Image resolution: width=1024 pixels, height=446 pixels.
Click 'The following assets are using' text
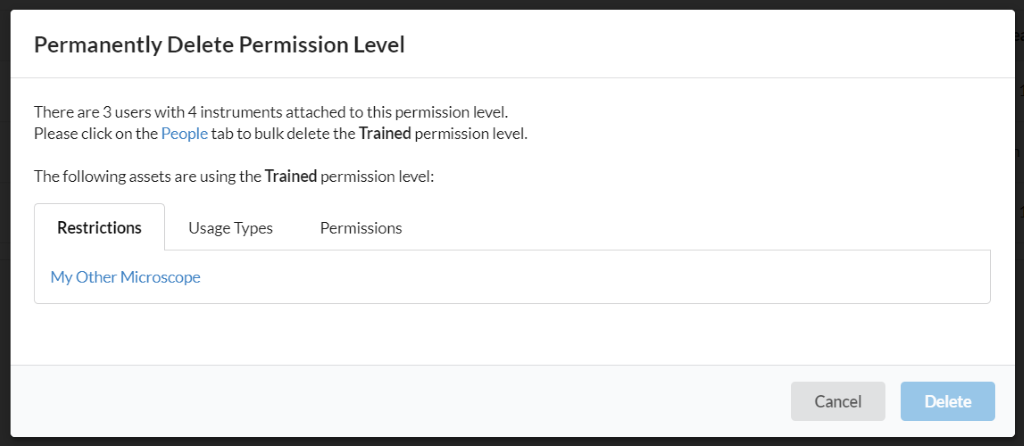click(148, 176)
